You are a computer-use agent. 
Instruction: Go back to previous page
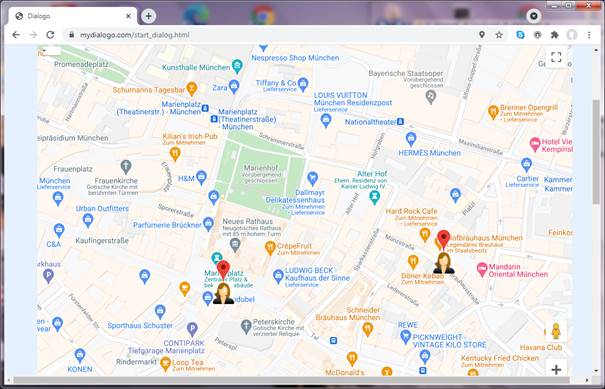[16, 35]
